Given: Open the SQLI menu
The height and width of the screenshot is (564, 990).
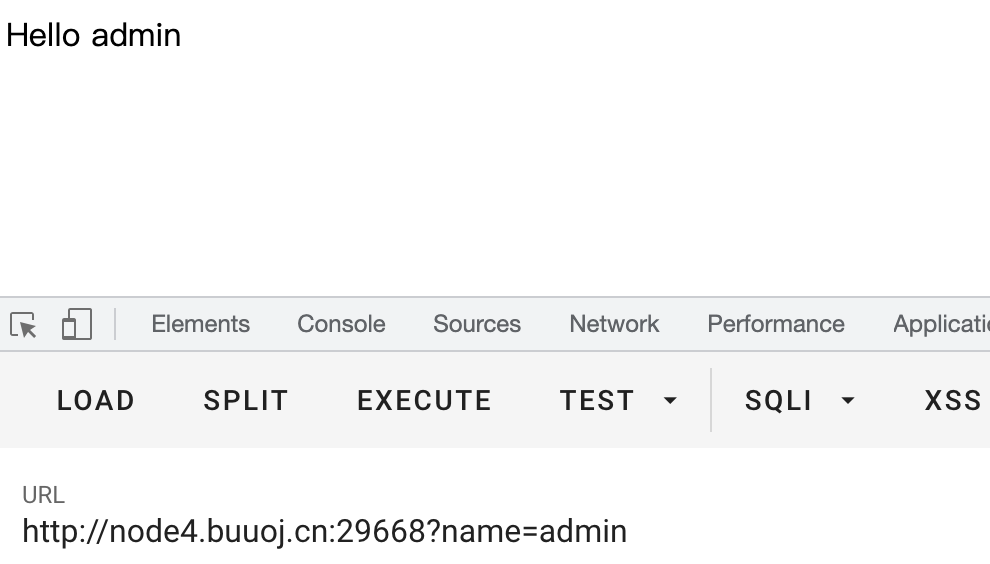Looking at the screenshot, I should 778,400.
